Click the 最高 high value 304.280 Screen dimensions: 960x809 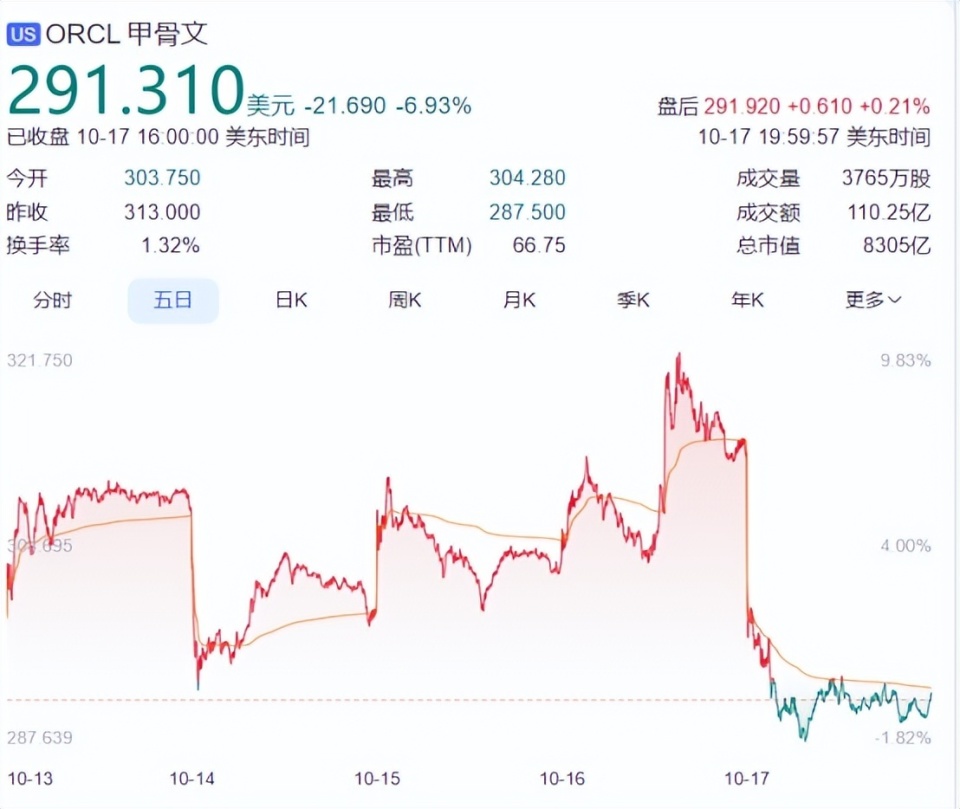pos(527,178)
